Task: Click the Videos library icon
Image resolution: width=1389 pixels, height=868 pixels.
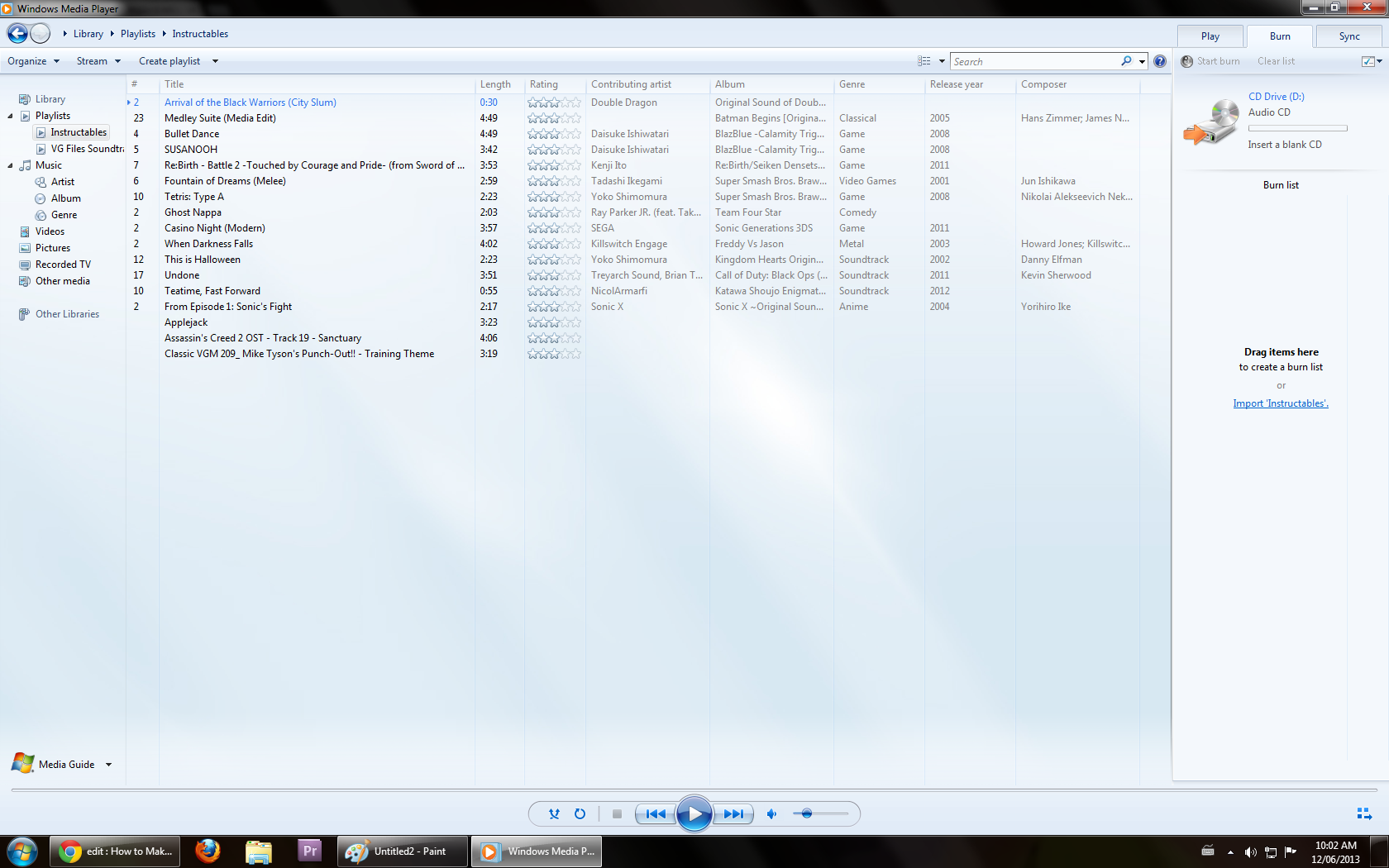Action: coord(25,231)
